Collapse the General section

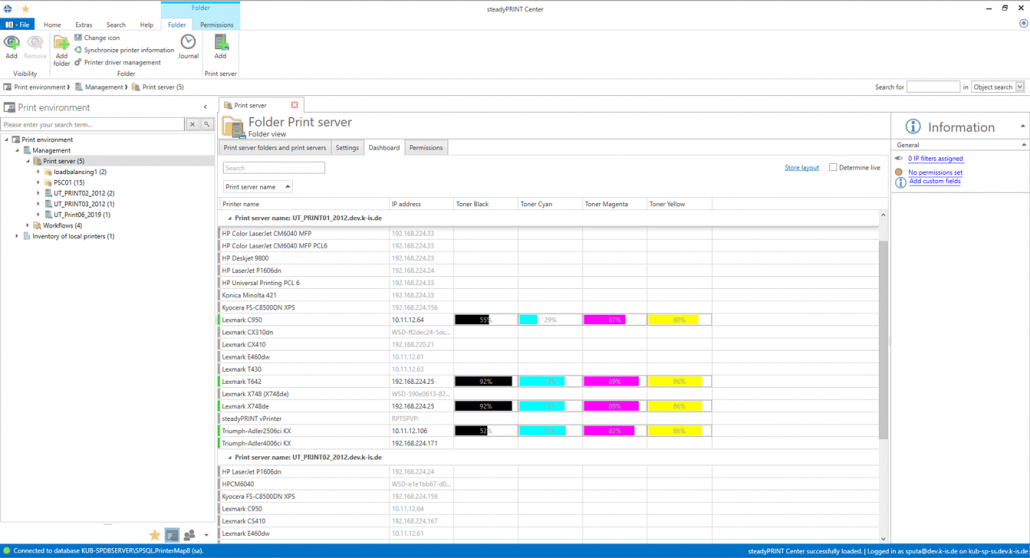(1023, 145)
